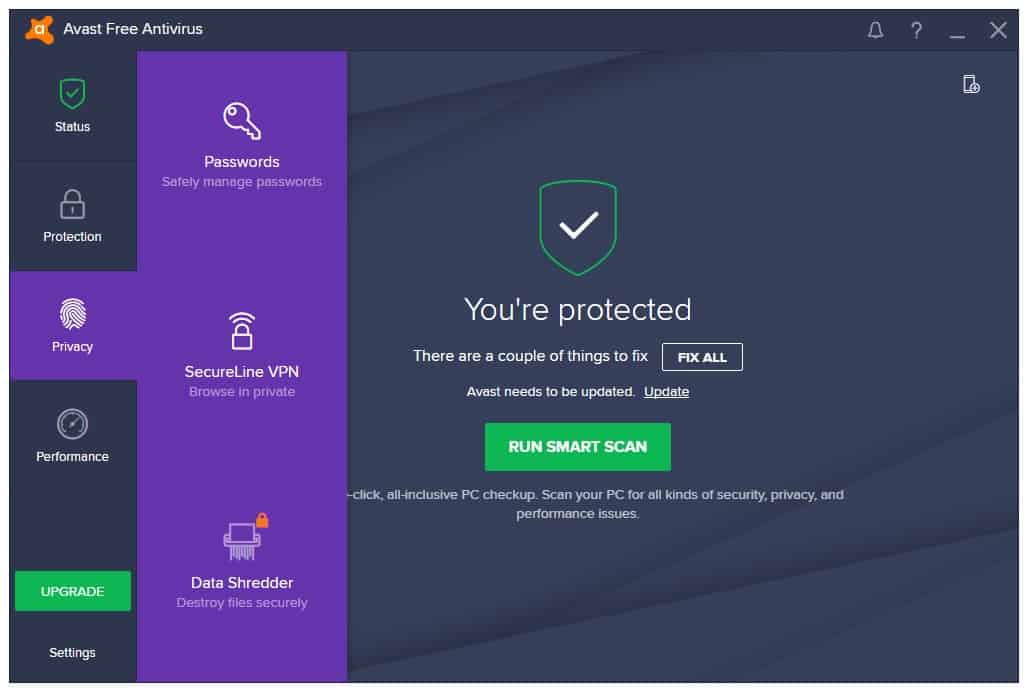Open Passwords via the key icon
Viewport: 1035px width, 699px height.
[x=242, y=121]
